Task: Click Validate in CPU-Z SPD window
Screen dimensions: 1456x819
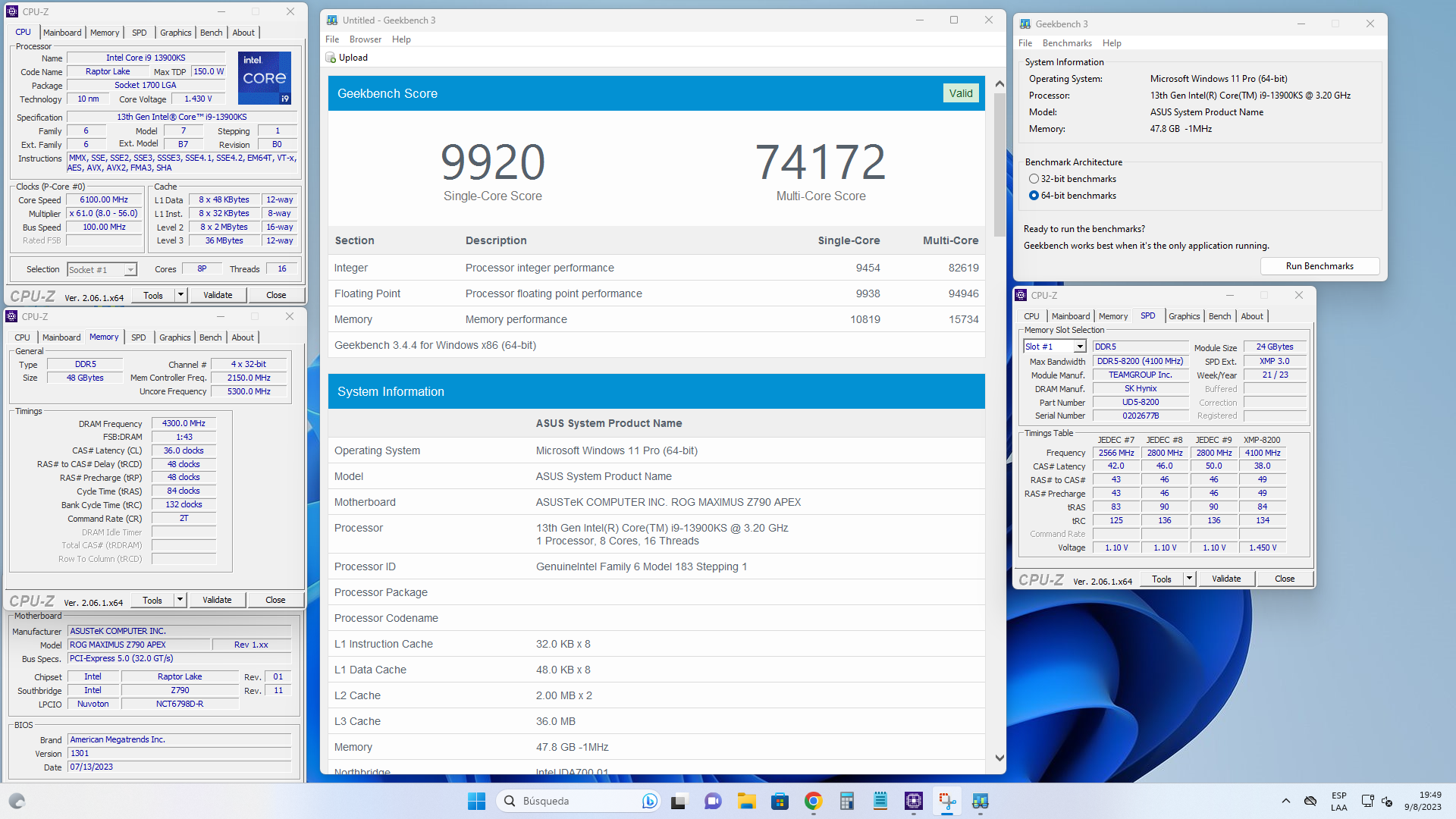Action: click(x=1226, y=579)
